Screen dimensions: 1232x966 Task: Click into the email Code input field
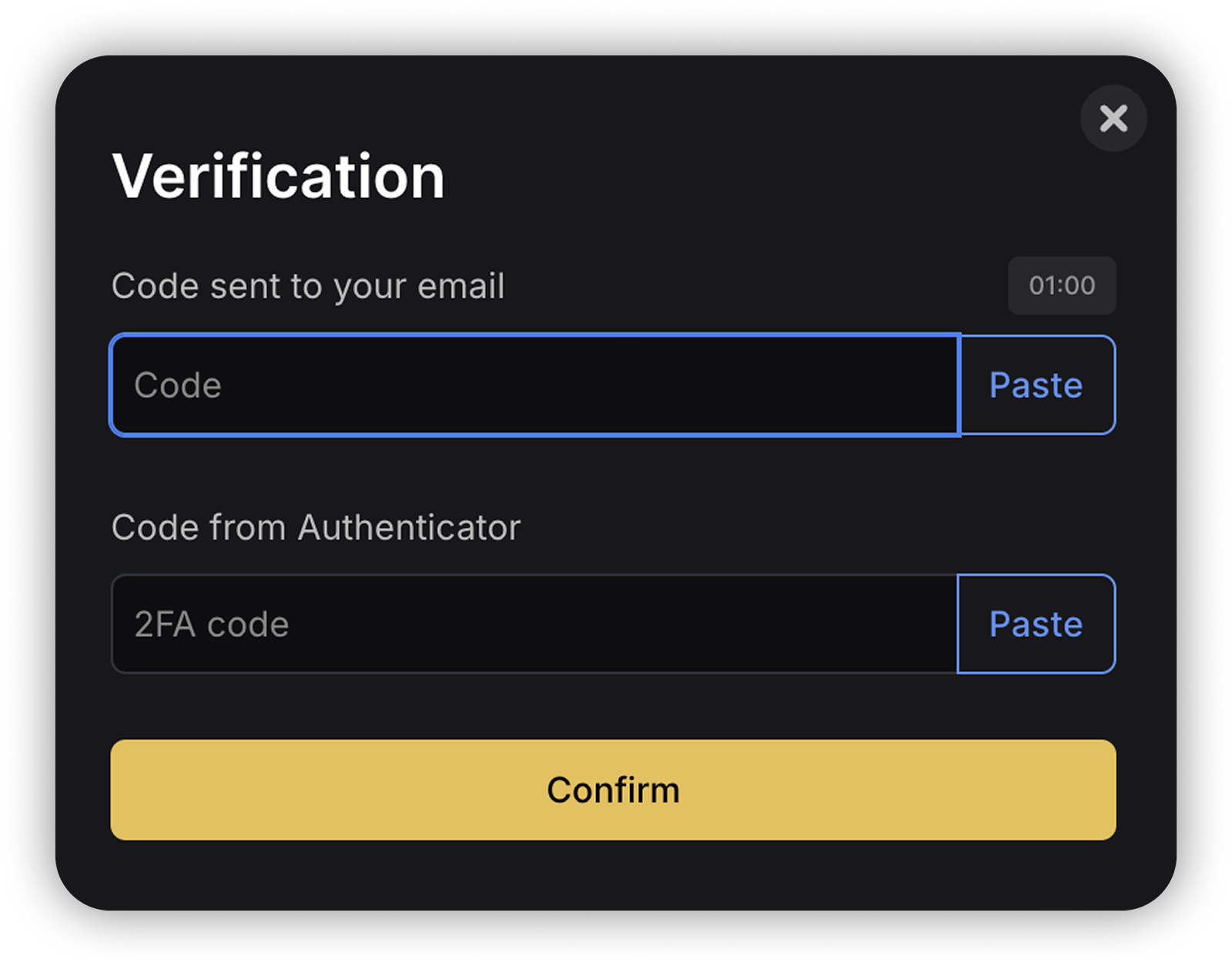click(534, 385)
